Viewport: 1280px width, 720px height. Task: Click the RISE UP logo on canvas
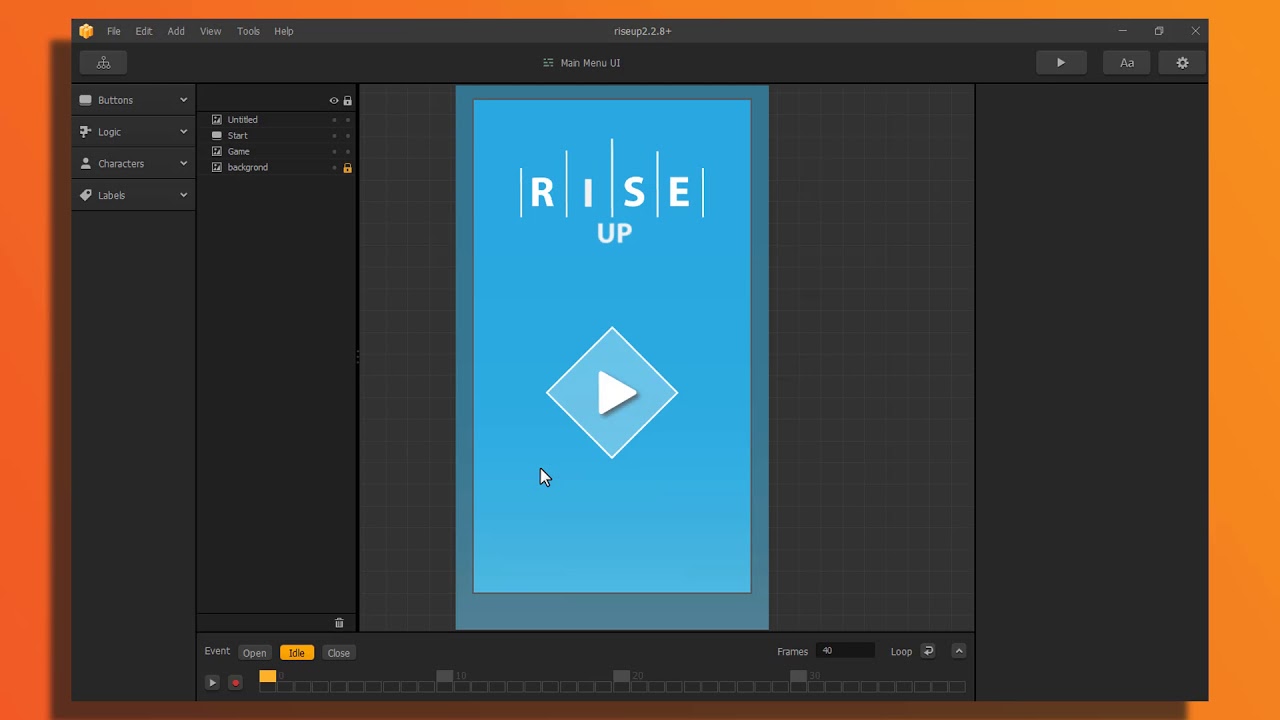click(x=612, y=192)
